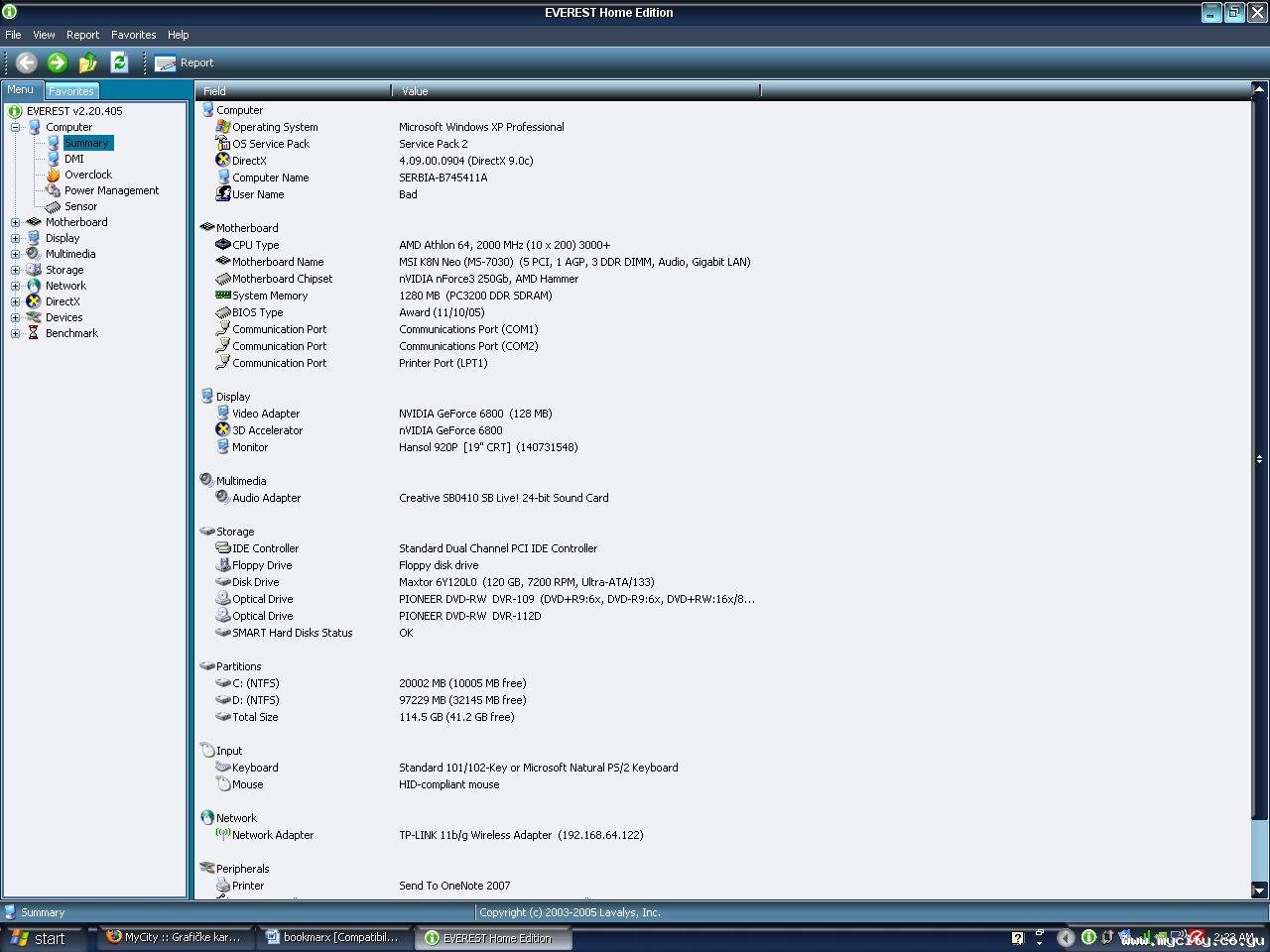Screen dimensions: 1270x952
Task: Open the File menu
Action: point(13,35)
